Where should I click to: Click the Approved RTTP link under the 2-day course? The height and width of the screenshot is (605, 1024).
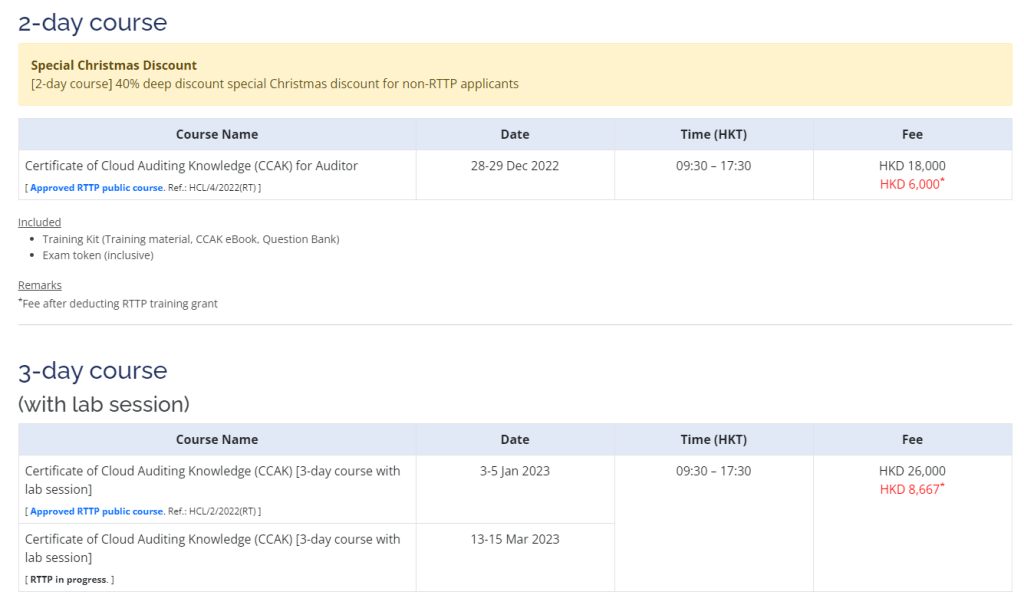[x=97, y=188]
